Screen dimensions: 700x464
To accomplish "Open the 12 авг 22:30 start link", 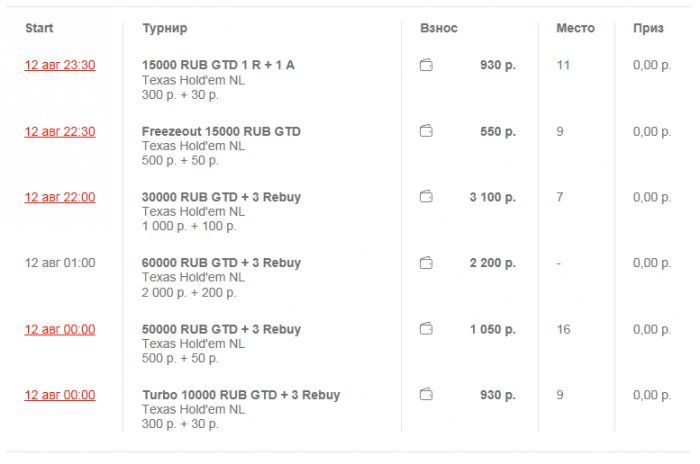I will click(x=60, y=131).
